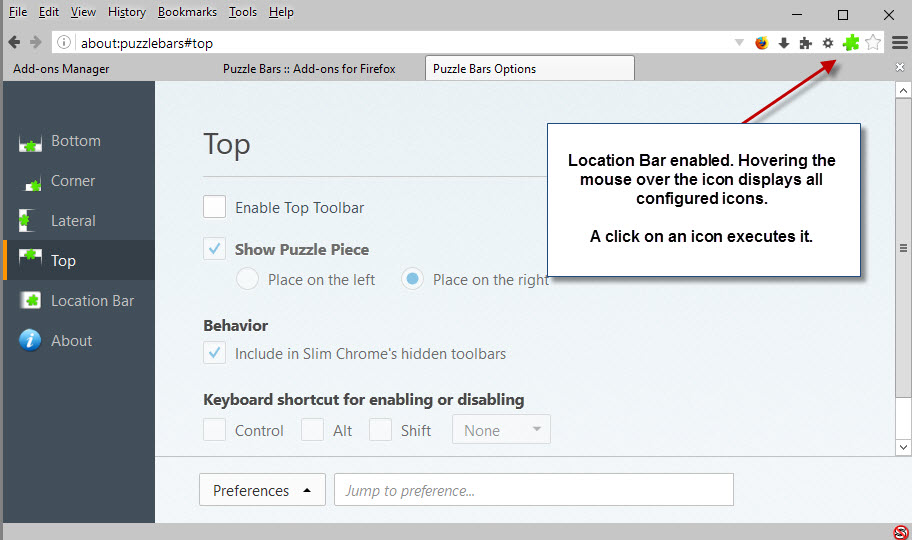Screen dimensions: 912x540
Task: Select Place on the right radio
Action: (412, 279)
